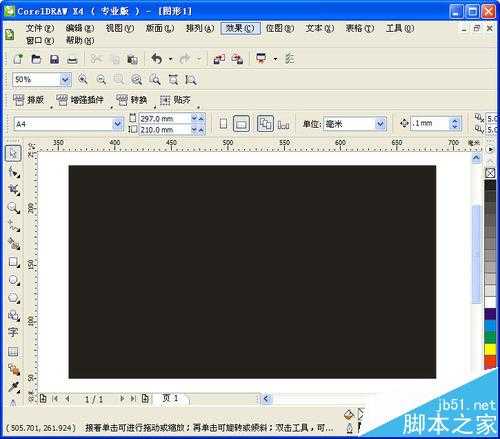Open the 帮助 menu
The image size is (500, 439).
pos(80,41)
